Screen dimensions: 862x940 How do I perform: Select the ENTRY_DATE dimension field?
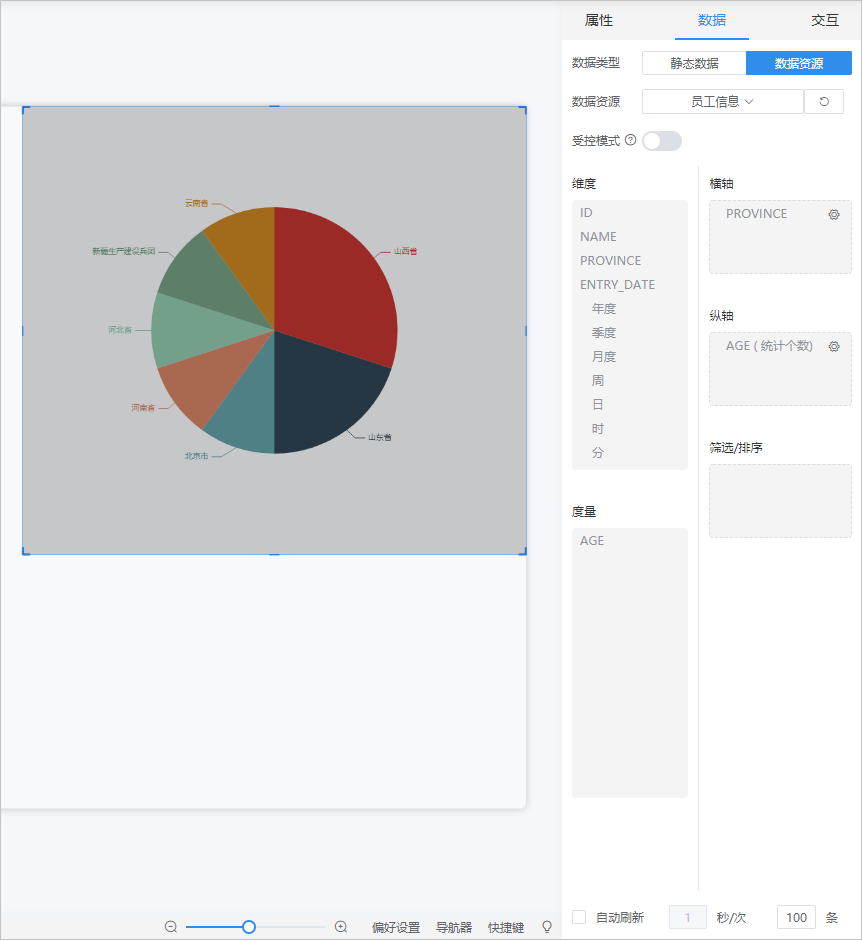click(617, 284)
